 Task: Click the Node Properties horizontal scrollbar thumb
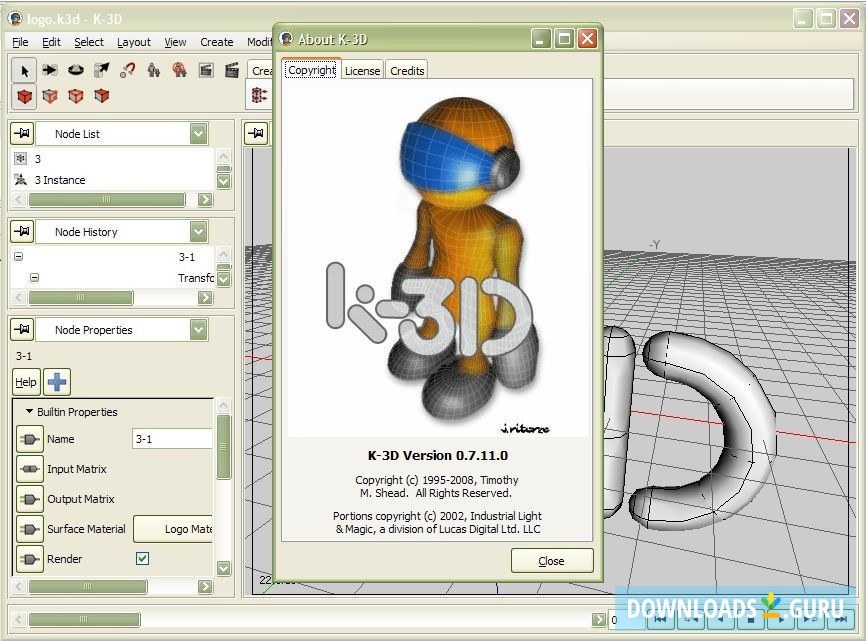[x=88, y=586]
